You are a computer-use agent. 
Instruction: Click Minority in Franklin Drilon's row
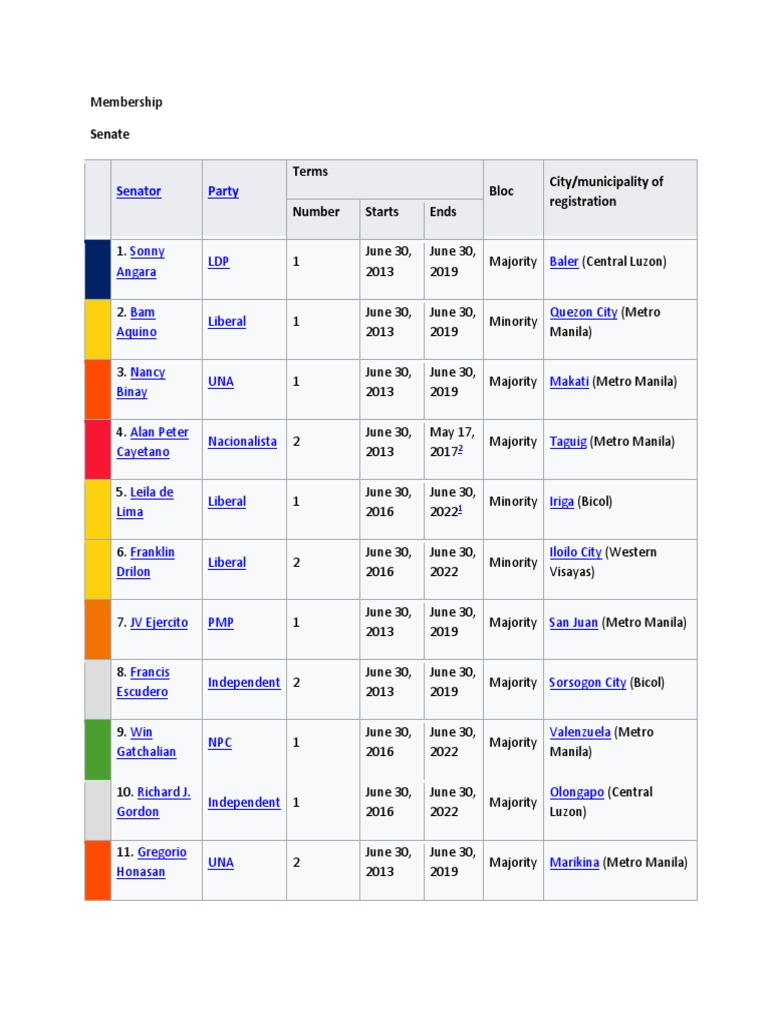point(513,562)
